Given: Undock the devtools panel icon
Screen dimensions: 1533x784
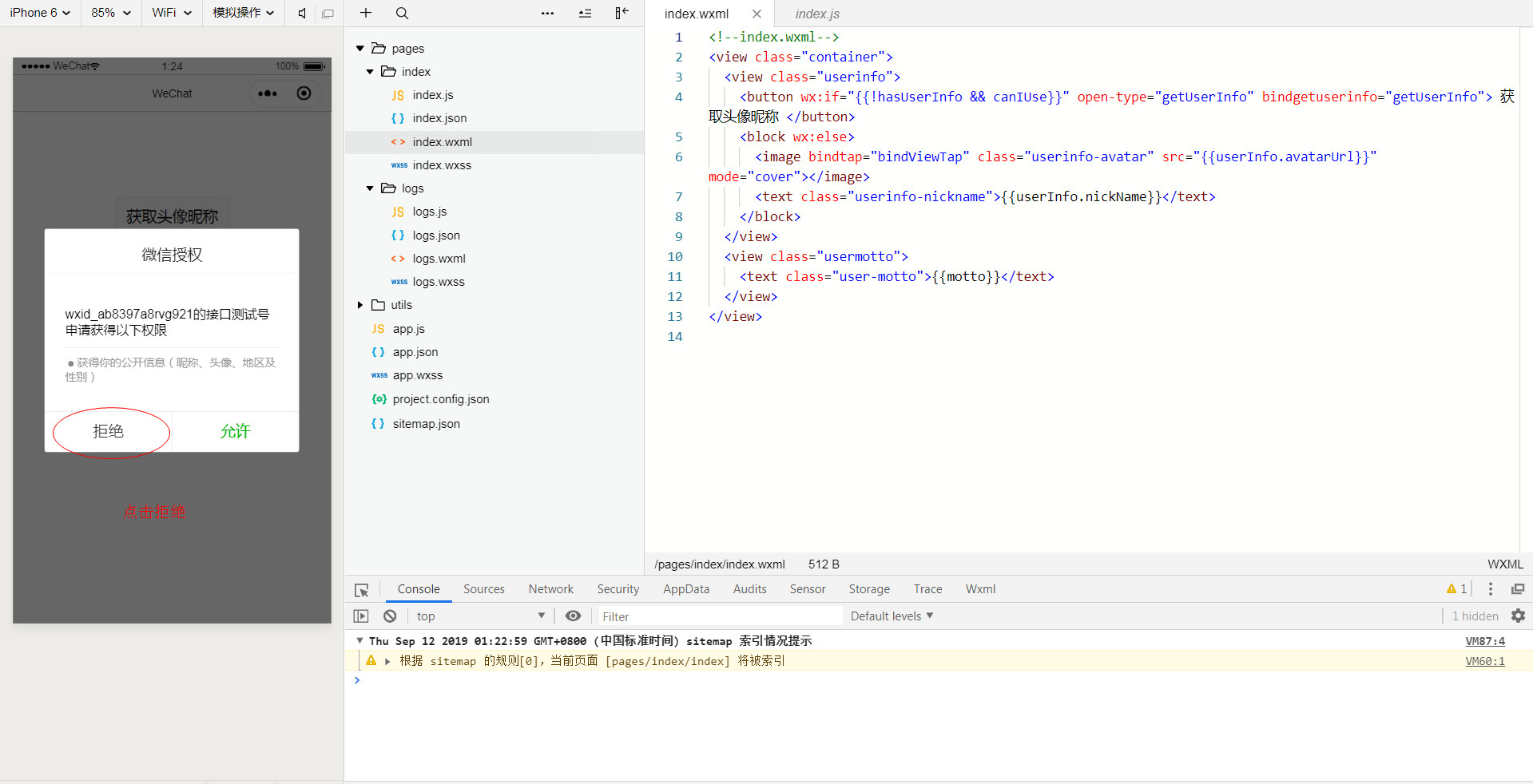Looking at the screenshot, I should pyautogui.click(x=1518, y=589).
